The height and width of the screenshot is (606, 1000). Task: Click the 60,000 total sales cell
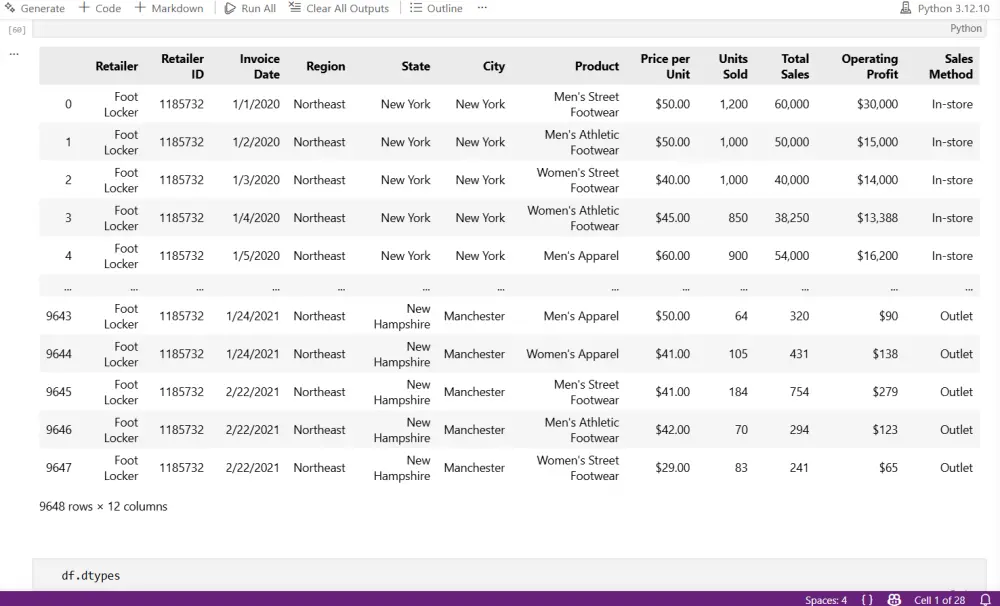click(791, 104)
